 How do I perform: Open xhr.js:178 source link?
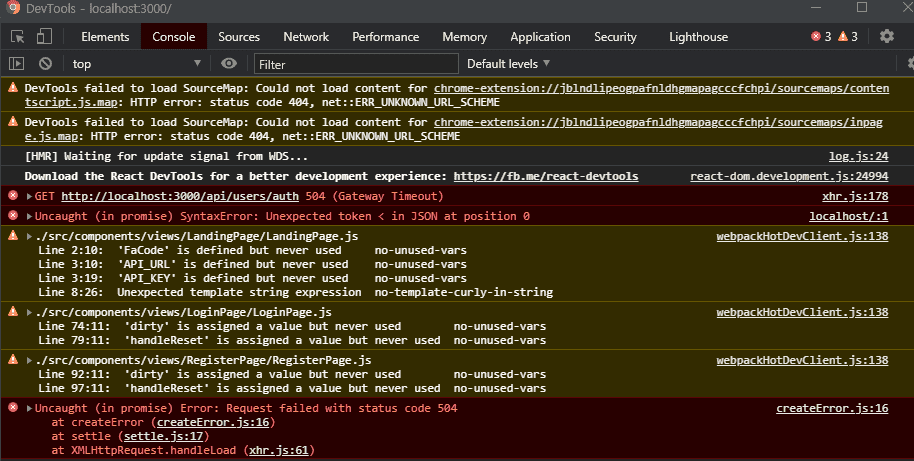click(x=855, y=196)
